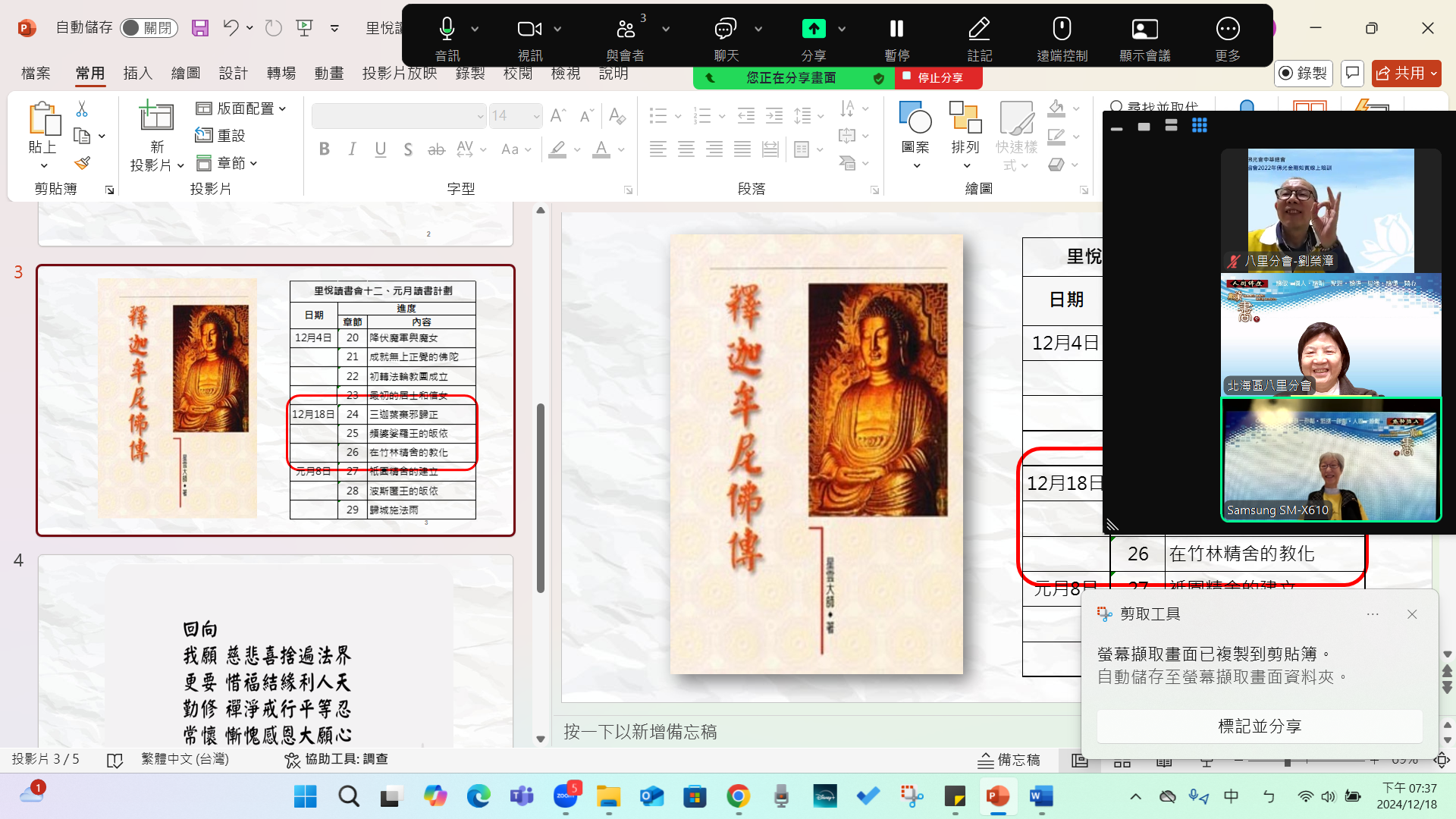Switch to the 設計 ribbon tab
1456x819 pixels.
point(233,73)
